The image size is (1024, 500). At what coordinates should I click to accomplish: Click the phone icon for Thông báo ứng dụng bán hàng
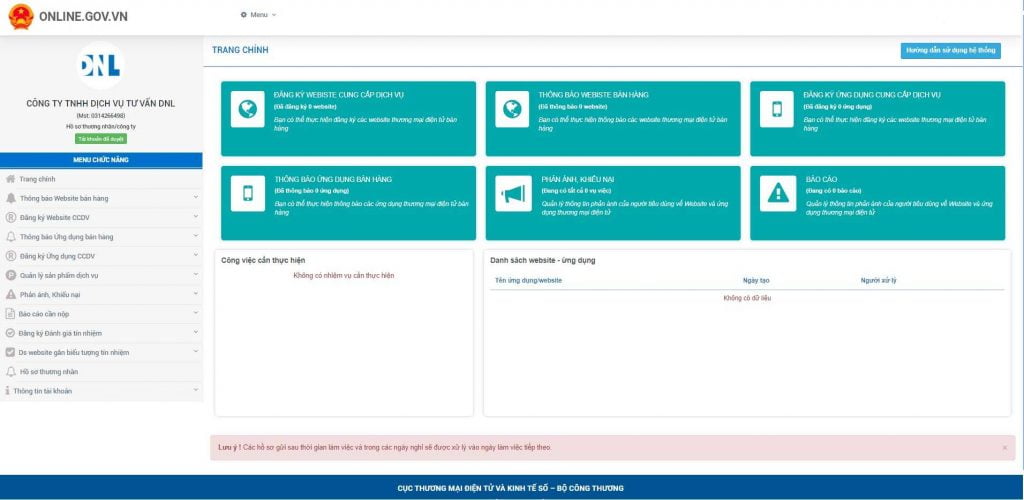pyautogui.click(x=248, y=193)
